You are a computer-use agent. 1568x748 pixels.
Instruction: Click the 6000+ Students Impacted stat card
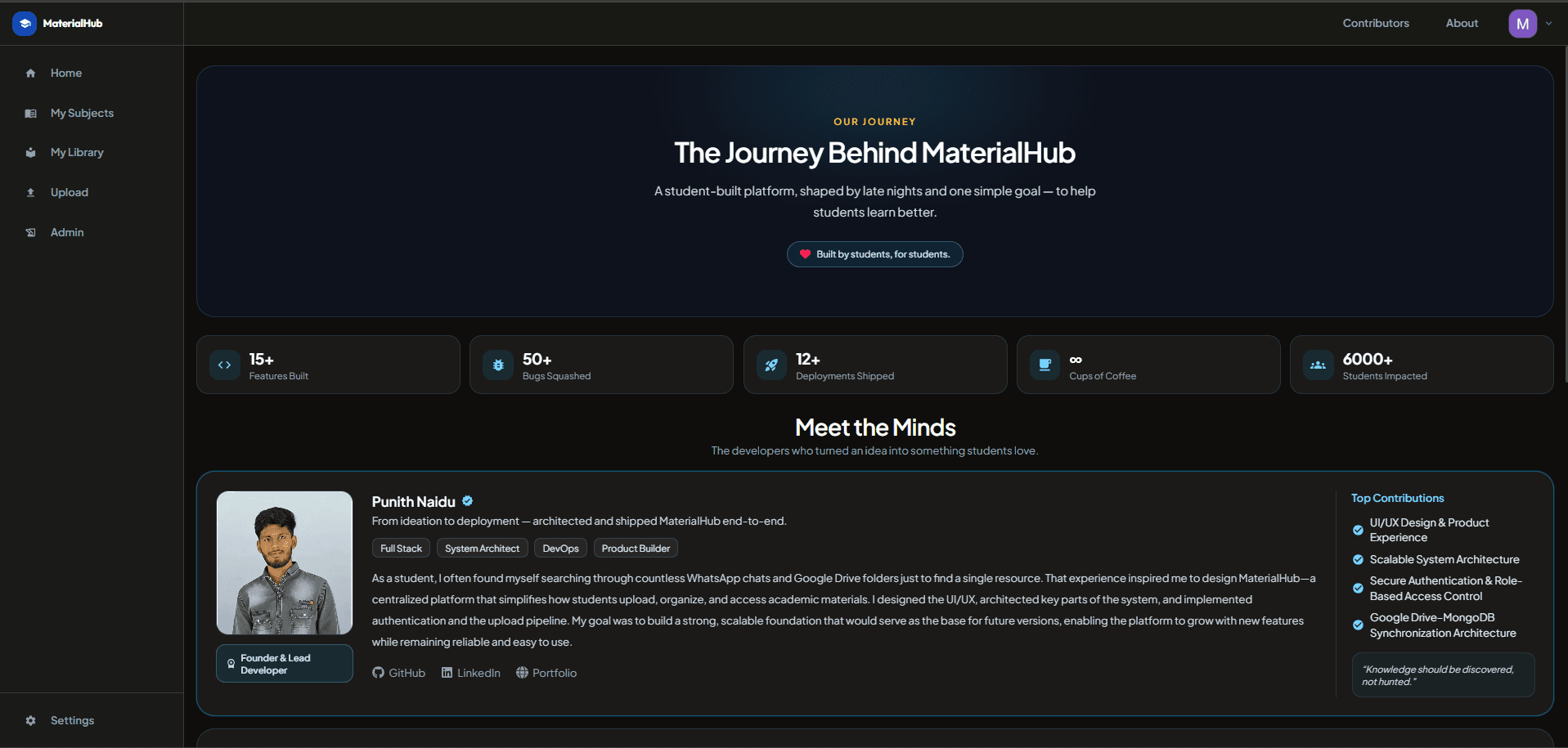coord(1422,365)
